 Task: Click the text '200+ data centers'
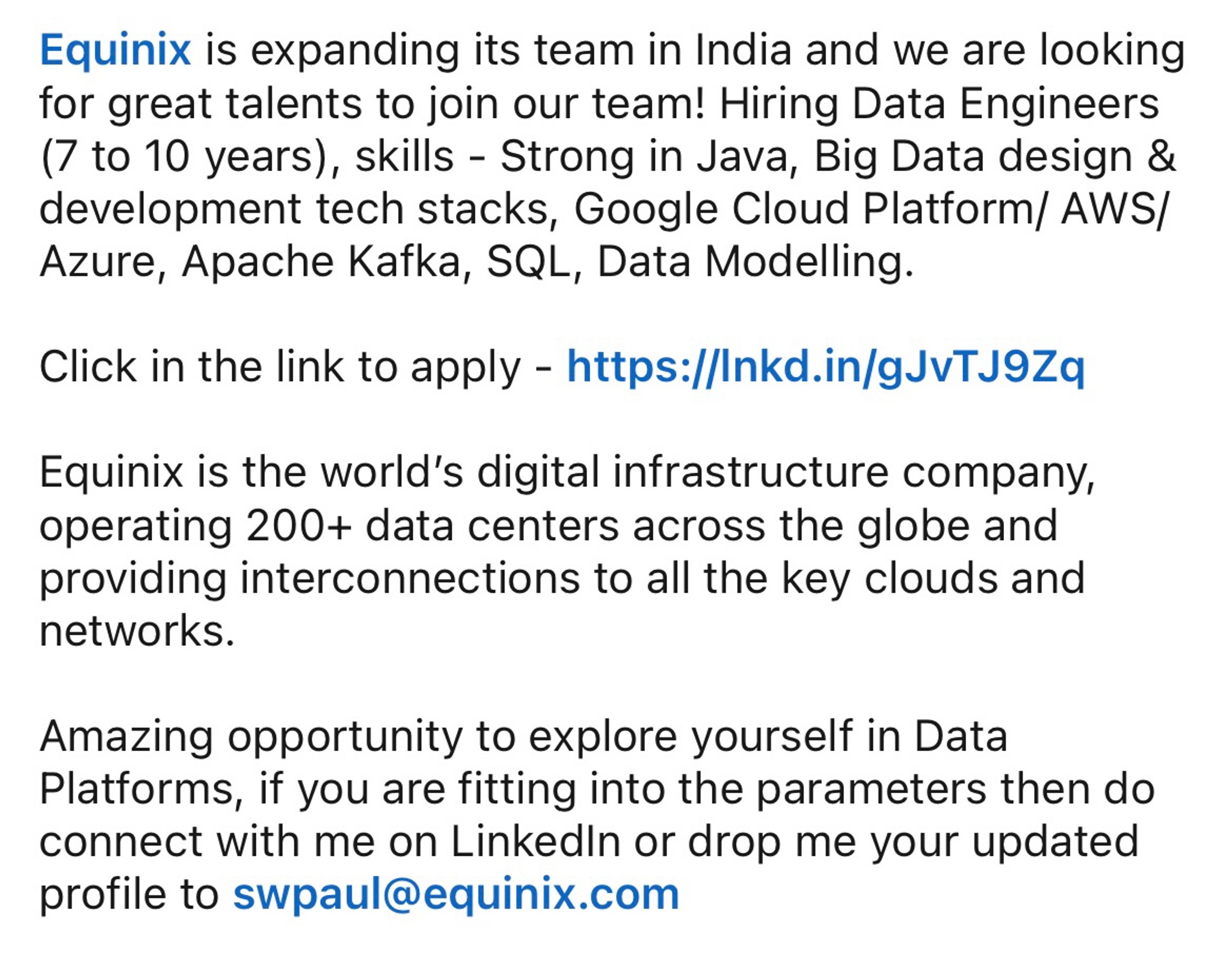point(432,526)
